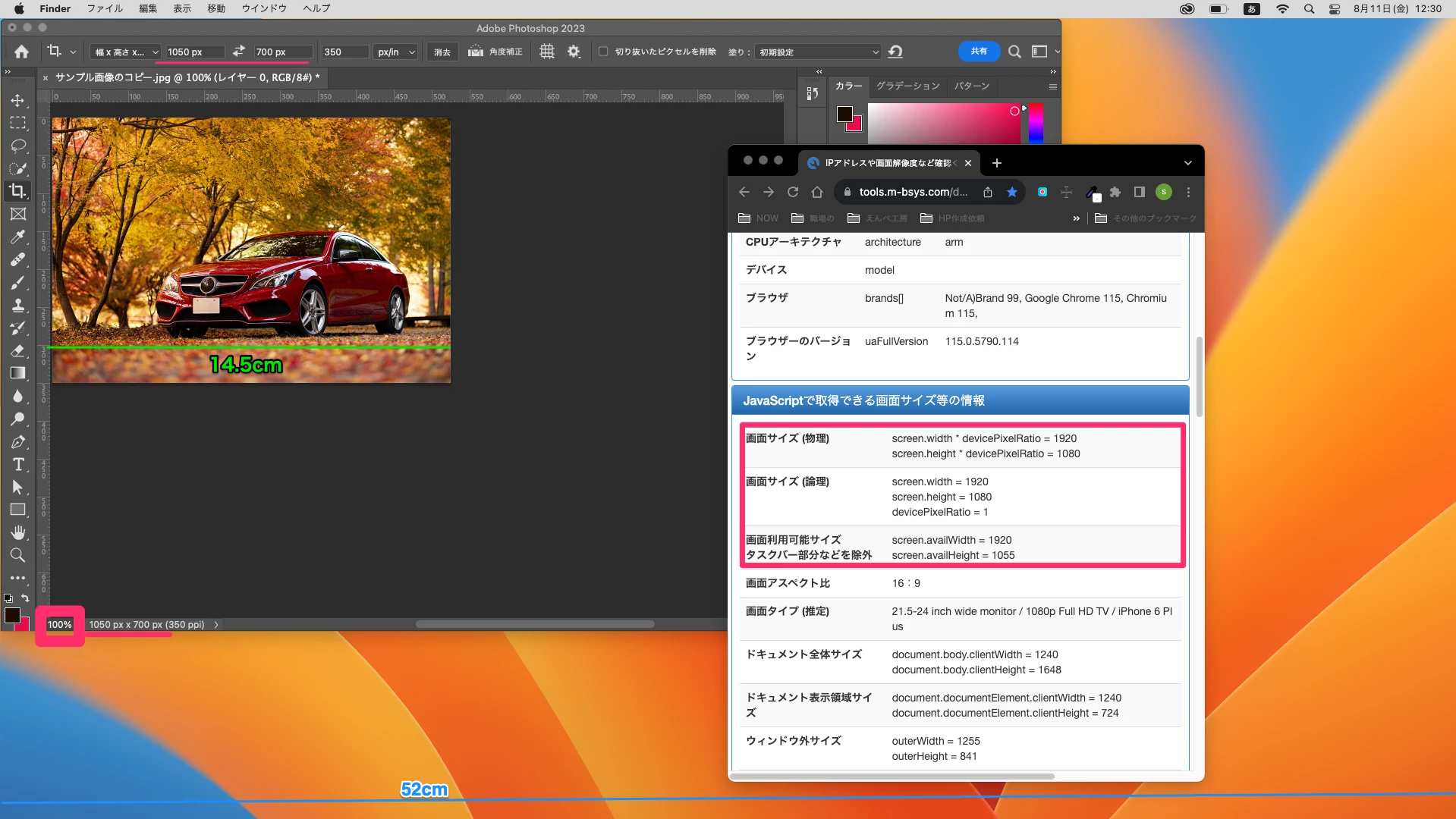This screenshot has width=1456, height=819.
Task: Select the Pen tool
Action: pyautogui.click(x=17, y=441)
